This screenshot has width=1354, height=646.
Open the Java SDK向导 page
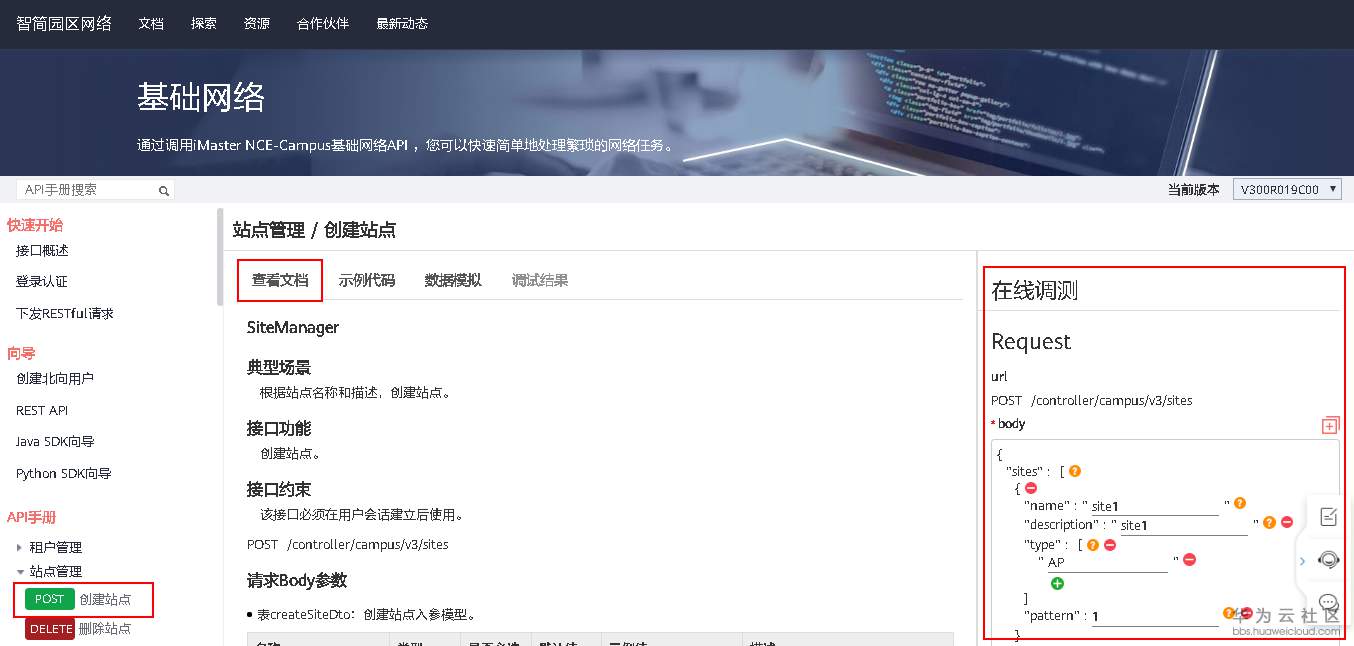(55, 441)
